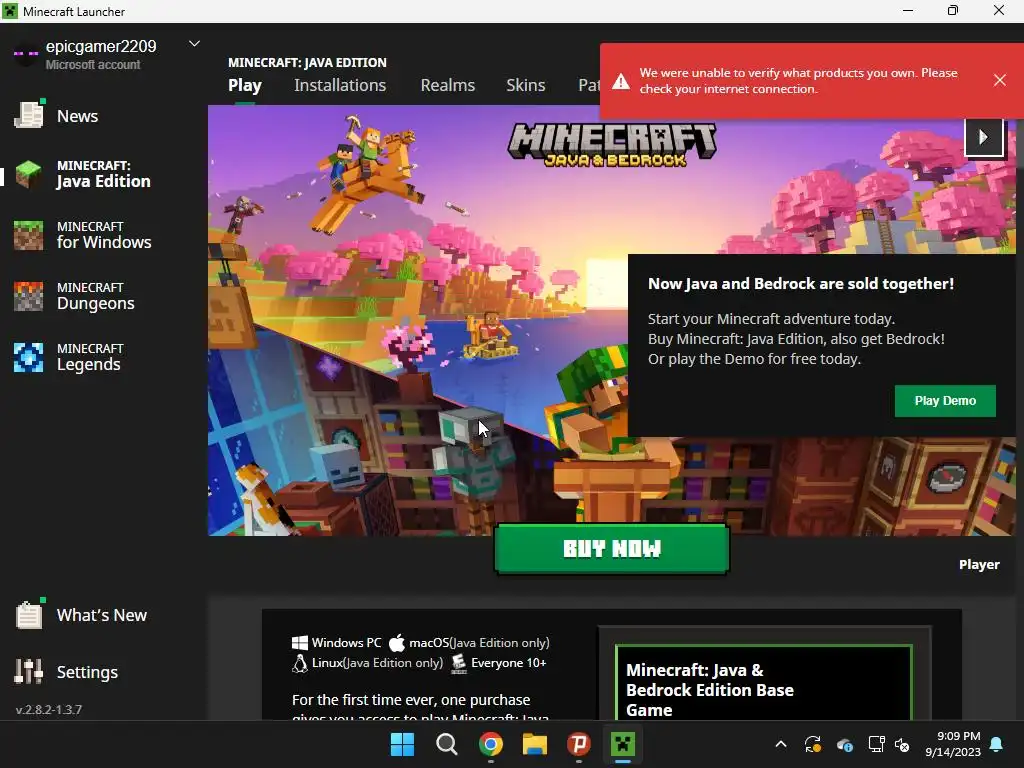
Task: Show hidden system tray icons
Action: (780, 744)
